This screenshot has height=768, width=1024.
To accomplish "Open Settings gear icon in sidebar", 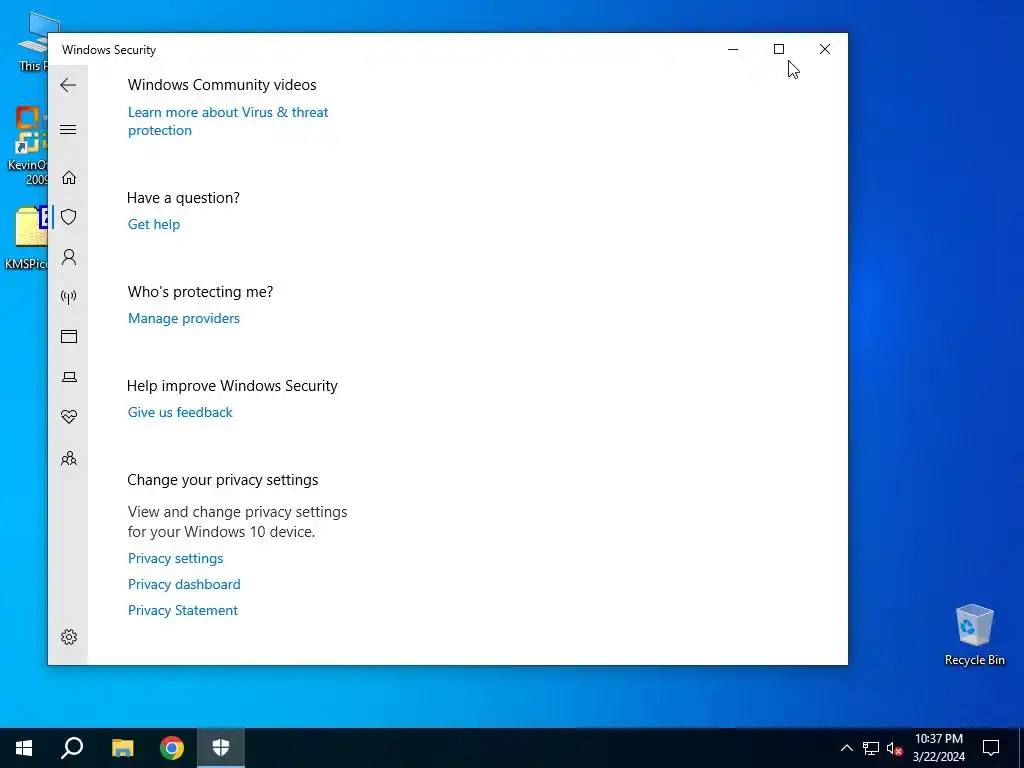I will coord(69,637).
